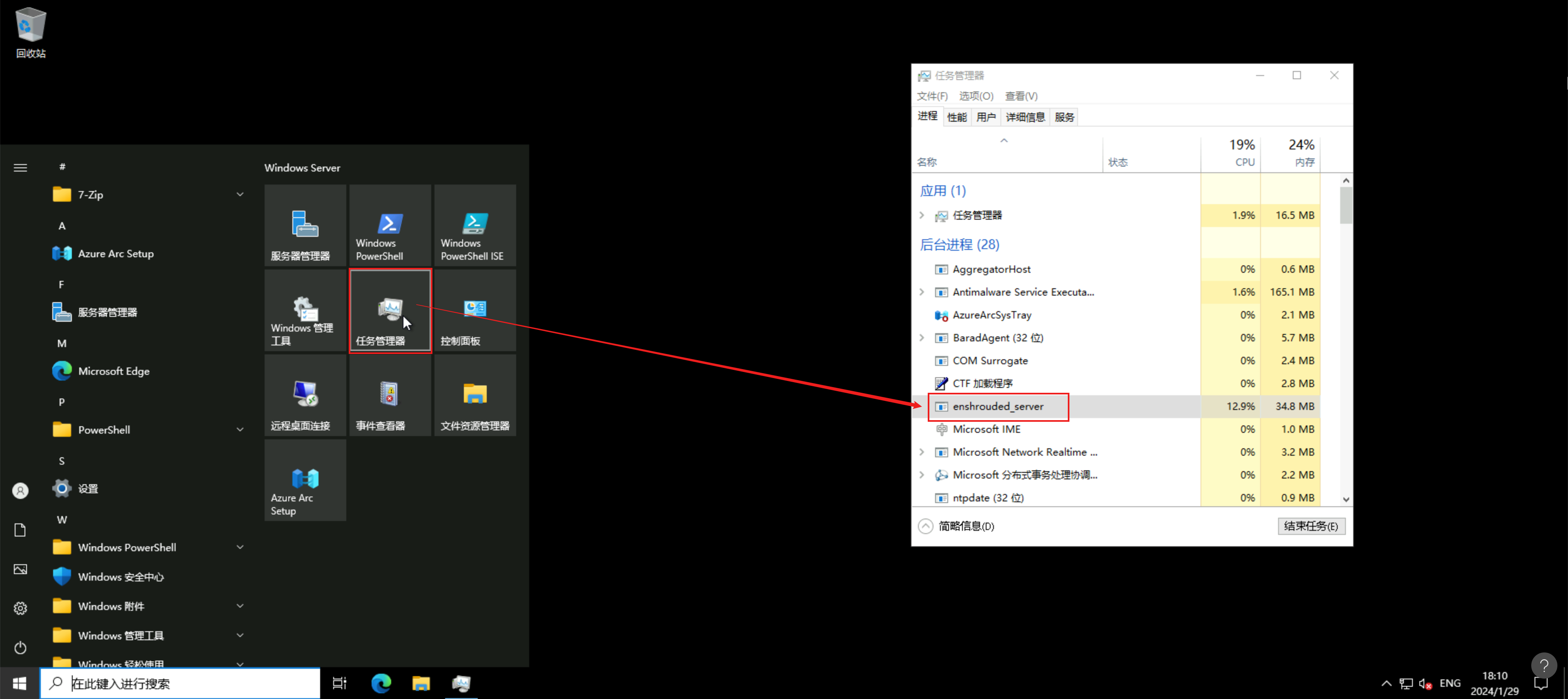The width and height of the screenshot is (1568, 699).
Task: Click the ENG input language indicator
Action: [x=1449, y=683]
